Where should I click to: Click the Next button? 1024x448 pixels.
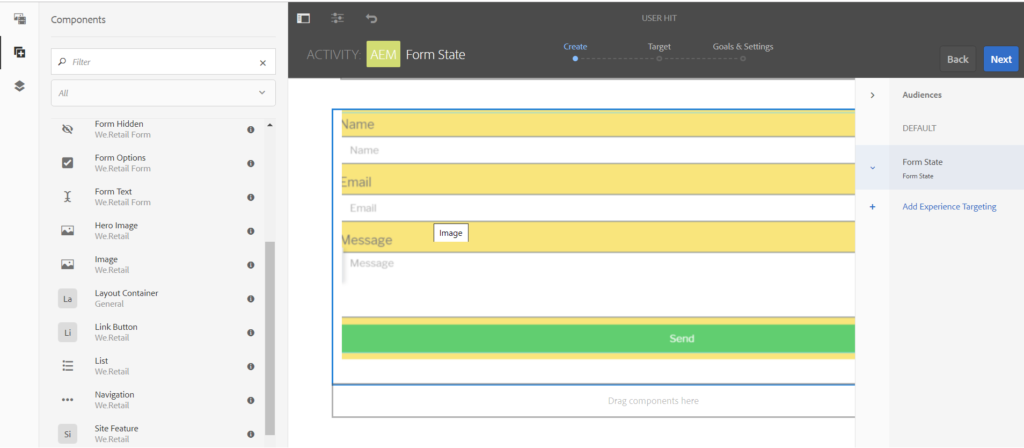coord(1000,59)
